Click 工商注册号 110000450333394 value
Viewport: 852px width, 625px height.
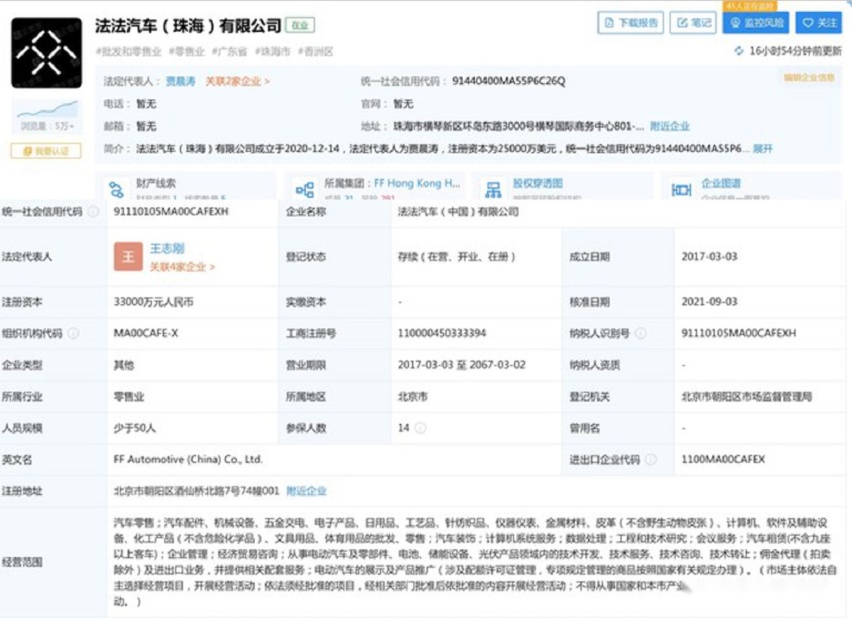(442, 333)
